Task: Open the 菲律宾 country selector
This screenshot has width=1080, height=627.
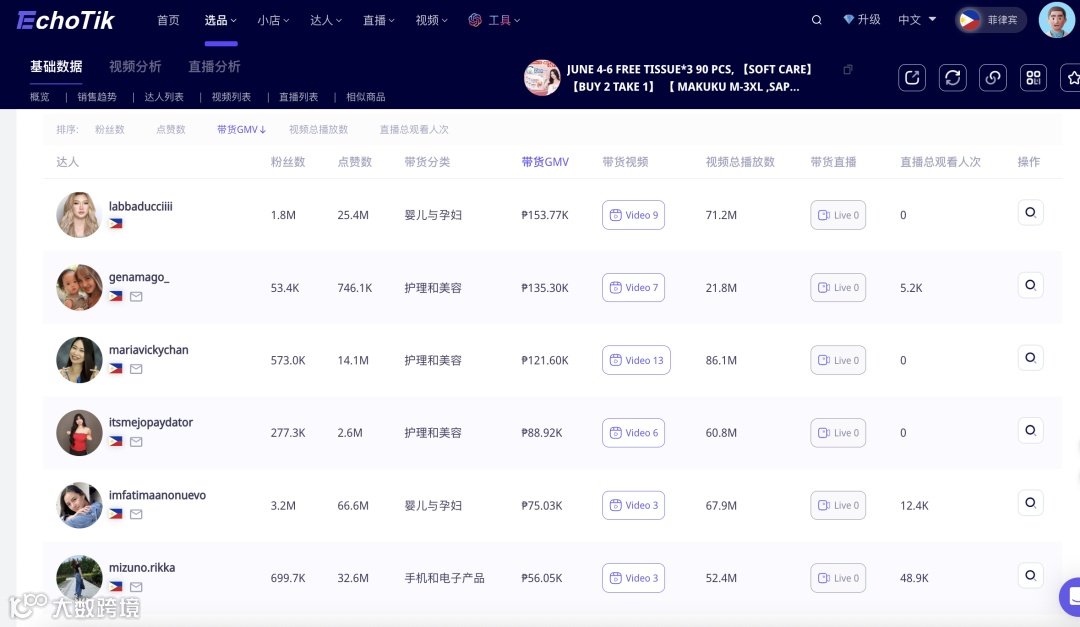Action: 990,20
